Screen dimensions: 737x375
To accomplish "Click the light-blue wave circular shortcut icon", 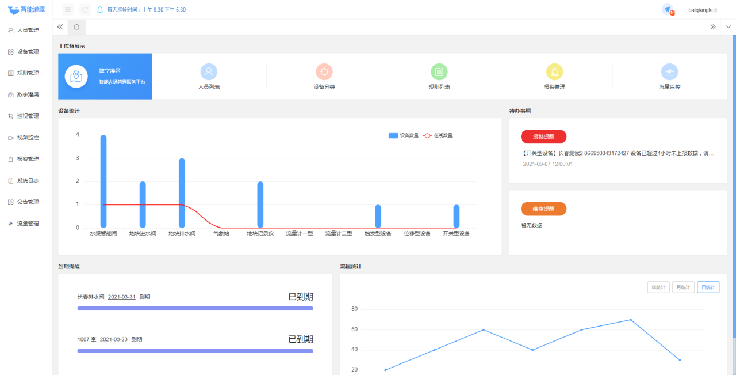I will coord(669,72).
